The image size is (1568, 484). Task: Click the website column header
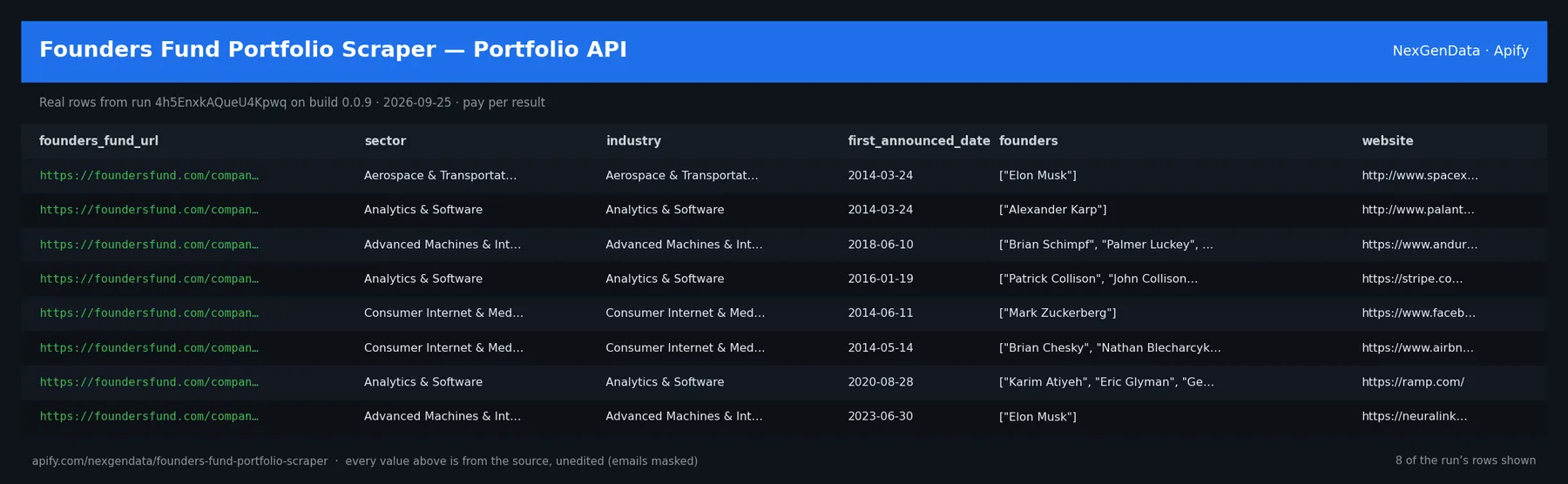(x=1388, y=141)
